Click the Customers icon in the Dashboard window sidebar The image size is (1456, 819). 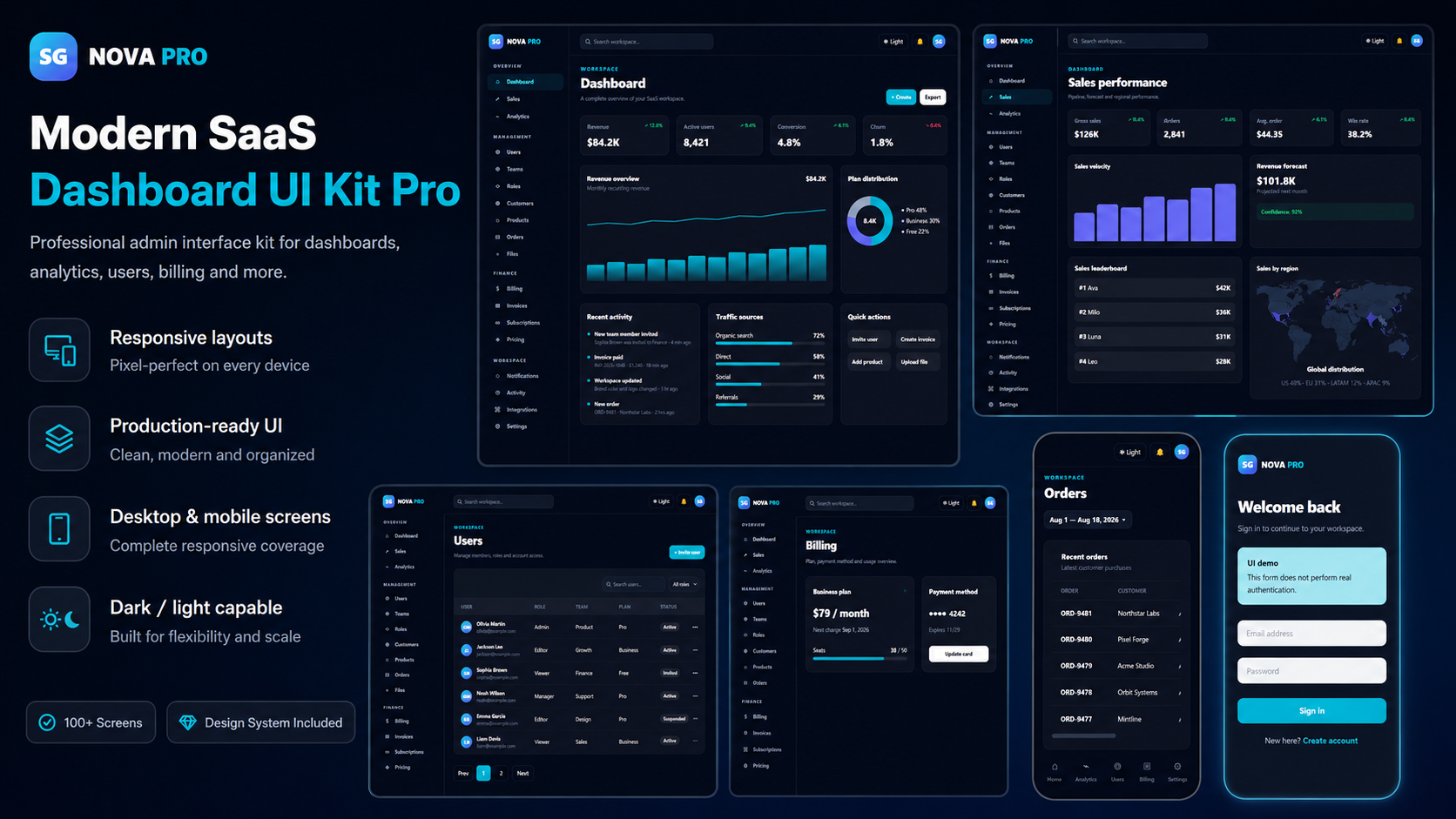point(498,204)
